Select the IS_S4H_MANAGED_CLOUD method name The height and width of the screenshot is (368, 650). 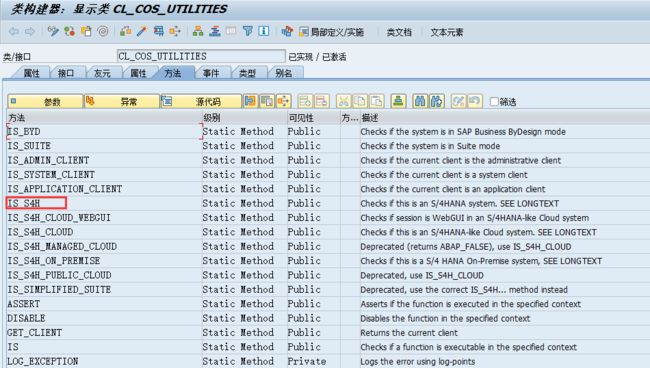point(62,247)
